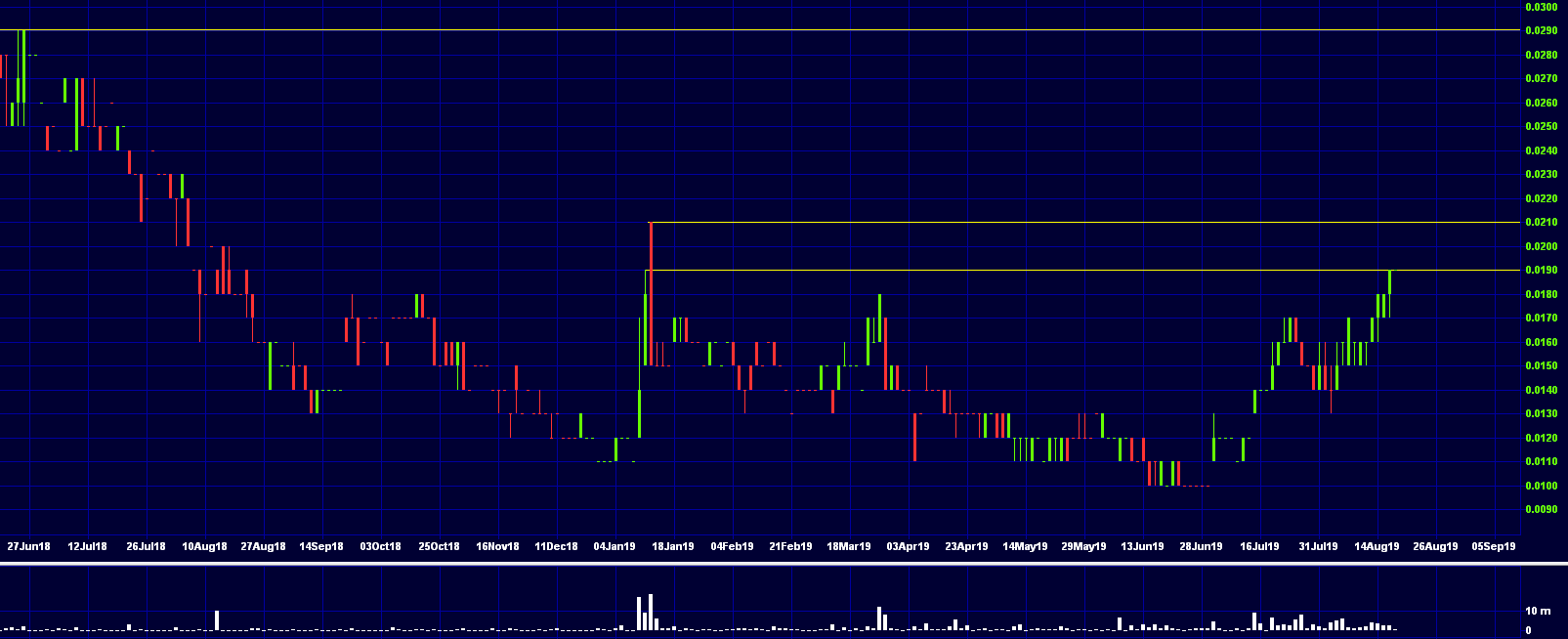Click the 16Nov18 date label
The width and height of the screenshot is (1568, 639).
[x=497, y=546]
